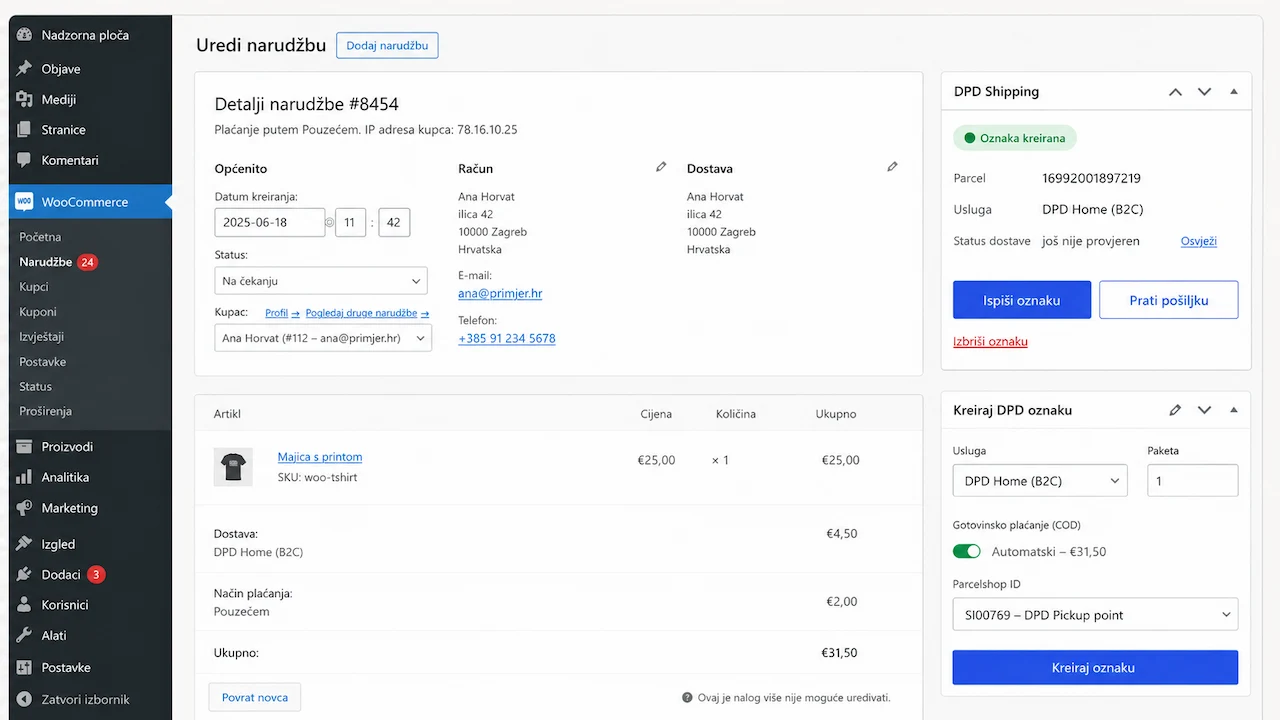Screen dimensions: 1280x720
Task: Click the Zatvori izbornik collapse arrow icon
Action: [x=25, y=700]
